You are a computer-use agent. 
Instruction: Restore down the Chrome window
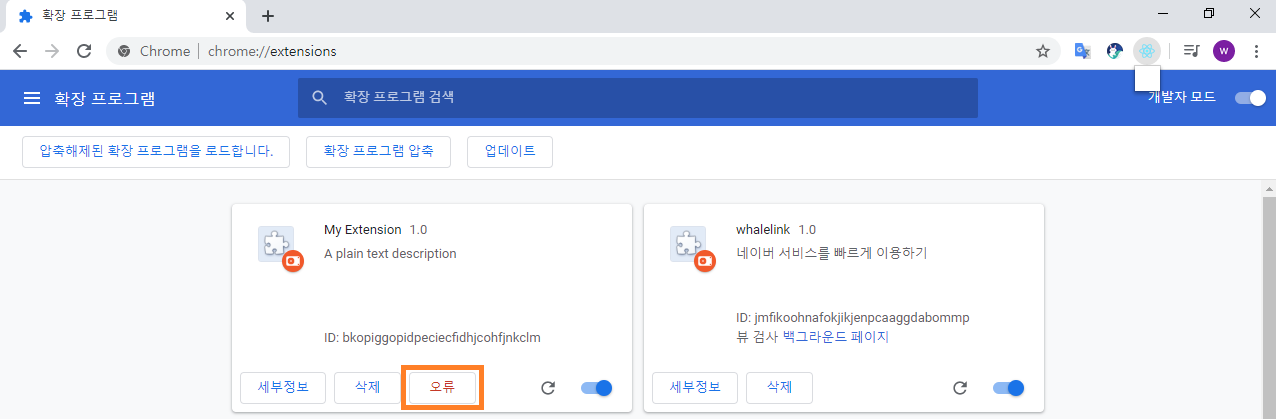pos(1209,13)
